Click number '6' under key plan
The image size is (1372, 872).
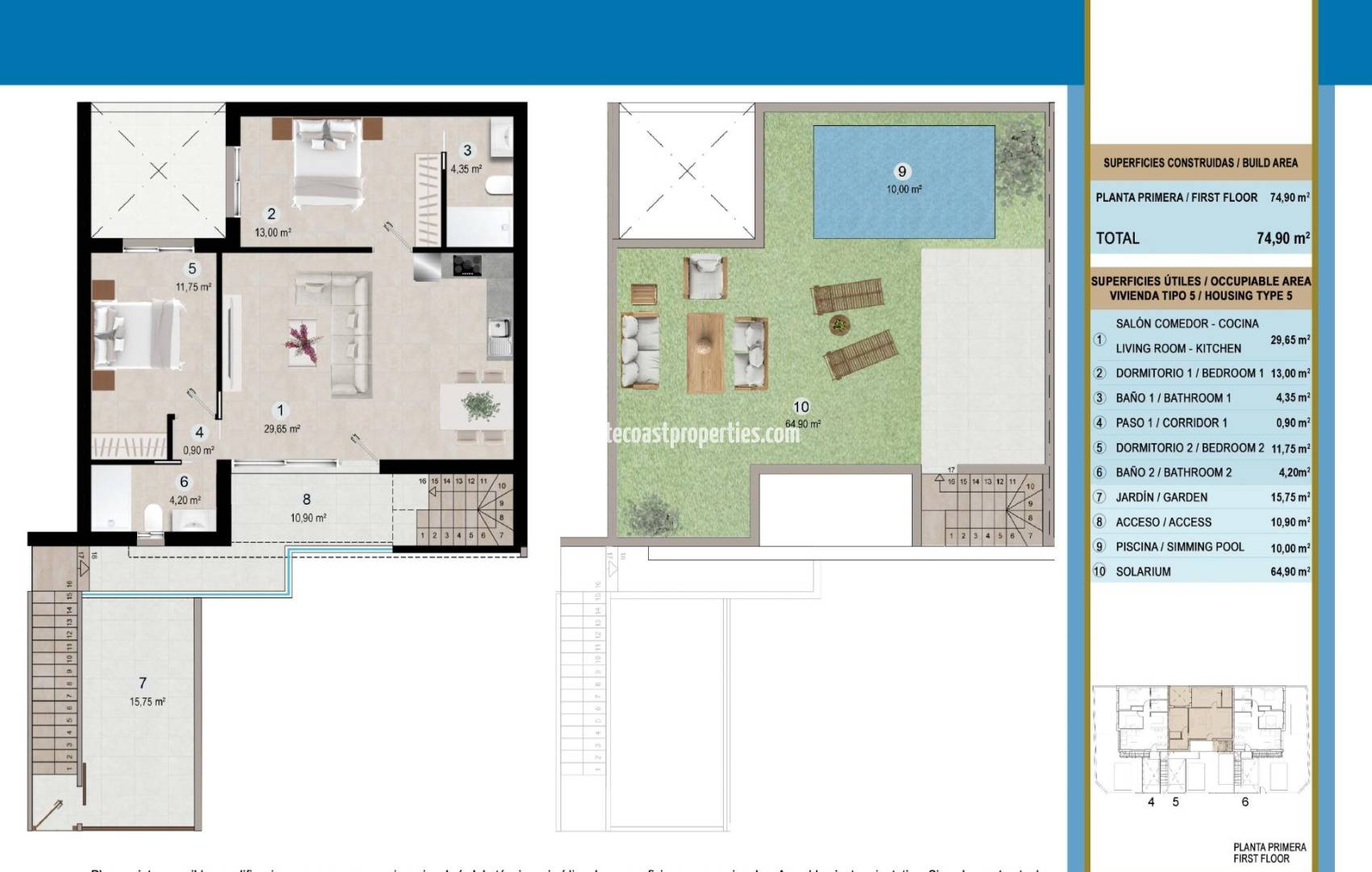(x=1245, y=802)
